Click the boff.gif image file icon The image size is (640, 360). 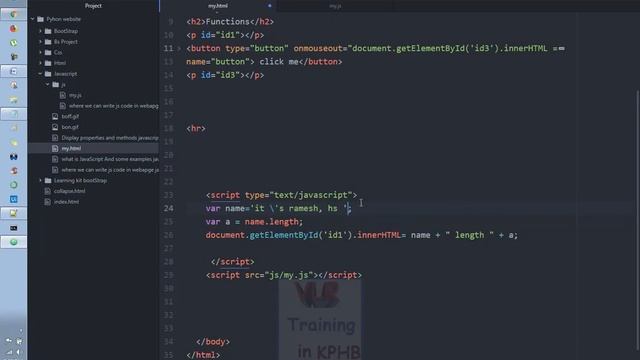55,116
